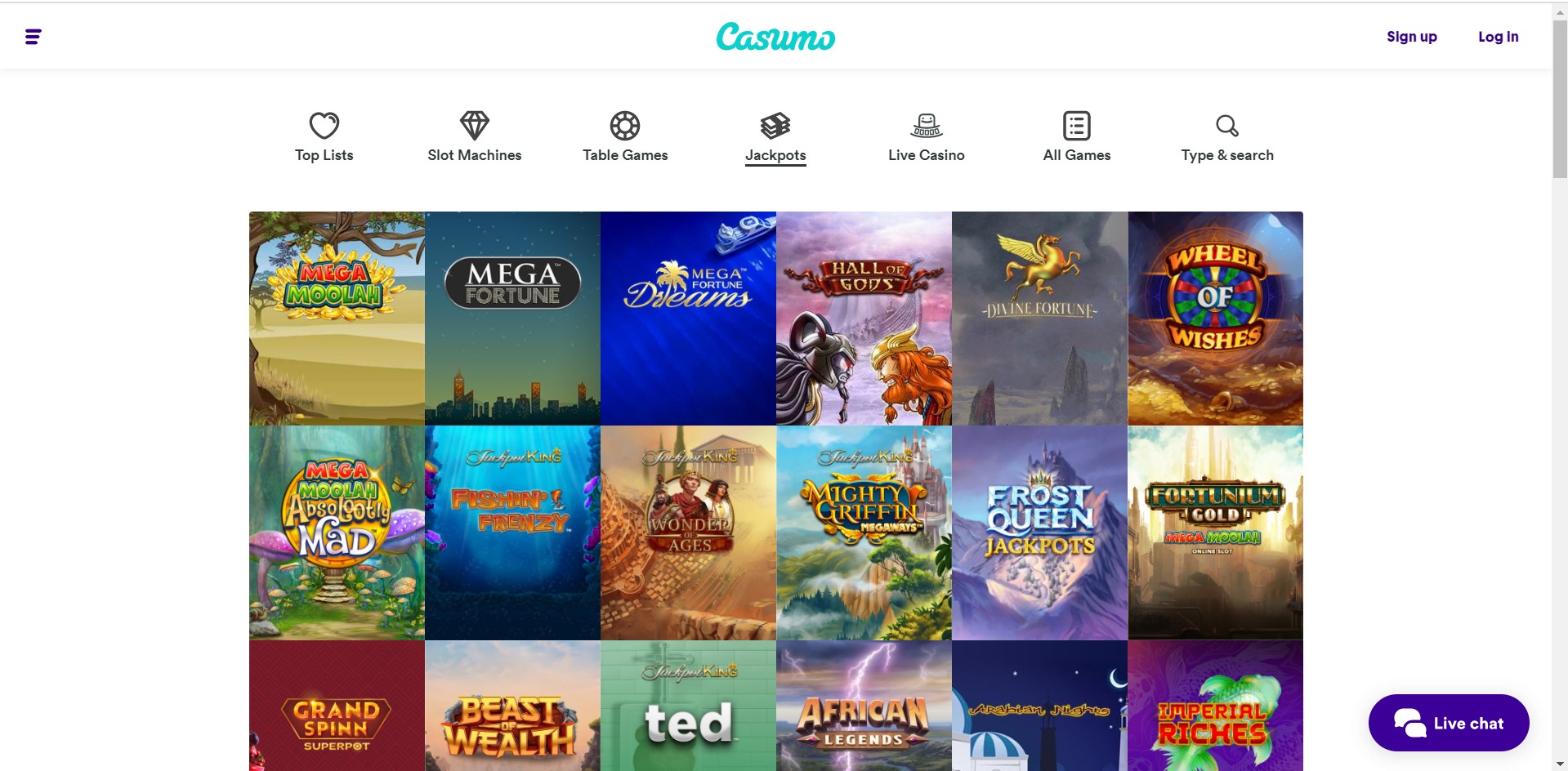This screenshot has height=771, width=1568.
Task: Open the hamburger menu icon
Action: tap(34, 37)
